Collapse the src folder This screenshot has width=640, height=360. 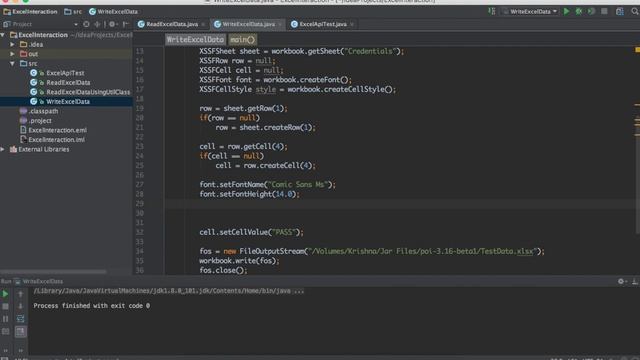[13, 64]
